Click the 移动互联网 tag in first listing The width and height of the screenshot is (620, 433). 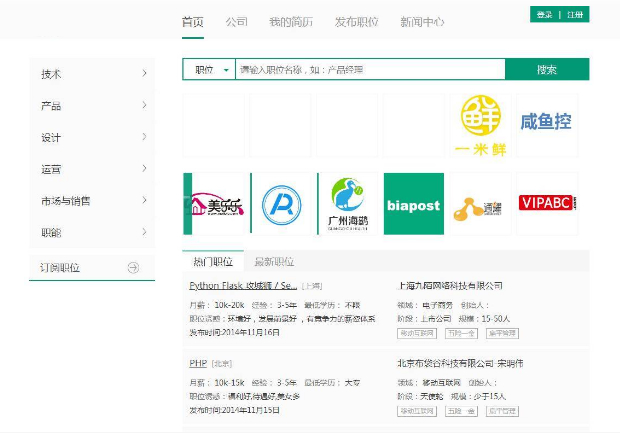tap(417, 333)
